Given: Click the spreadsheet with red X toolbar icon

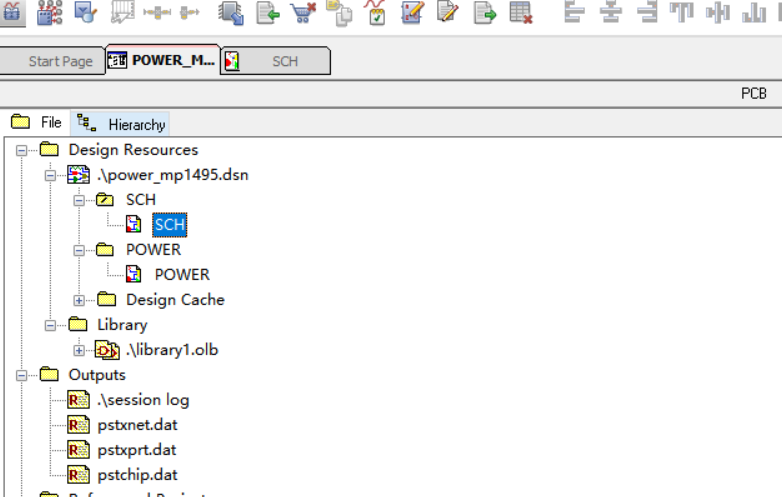Looking at the screenshot, I should (x=521, y=12).
